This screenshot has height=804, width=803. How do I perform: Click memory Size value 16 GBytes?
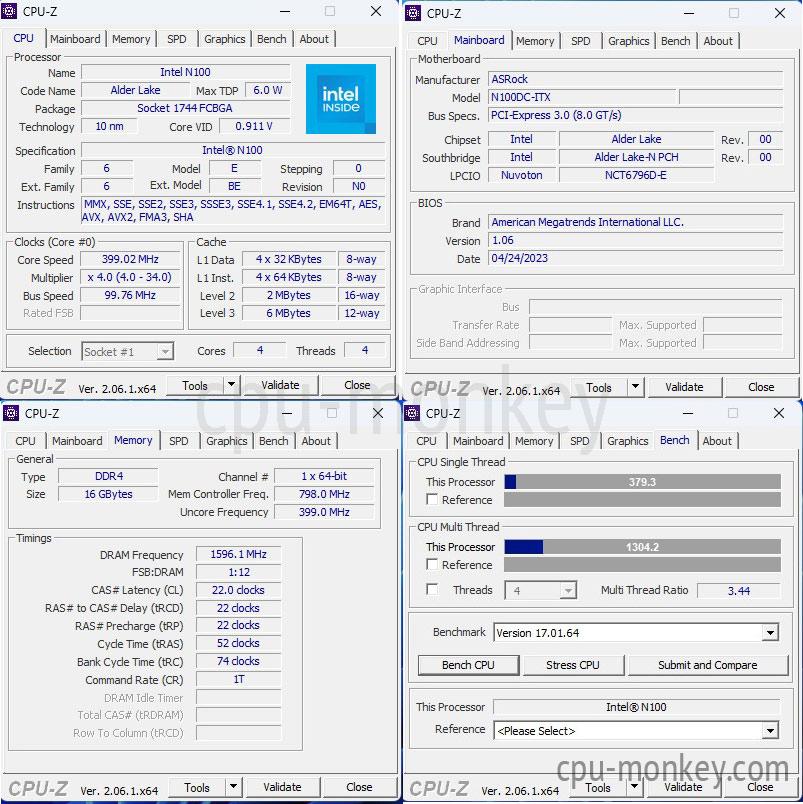click(109, 494)
